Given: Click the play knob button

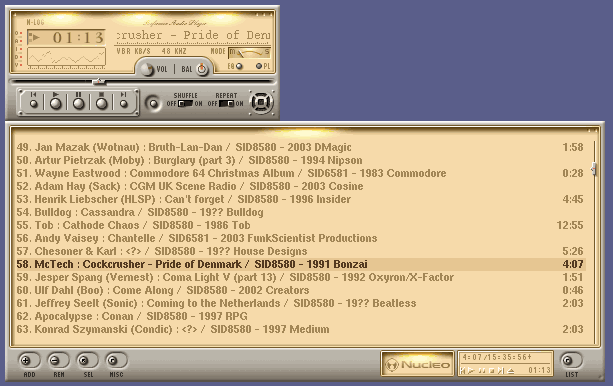Looking at the screenshot, I should tap(56, 104).
